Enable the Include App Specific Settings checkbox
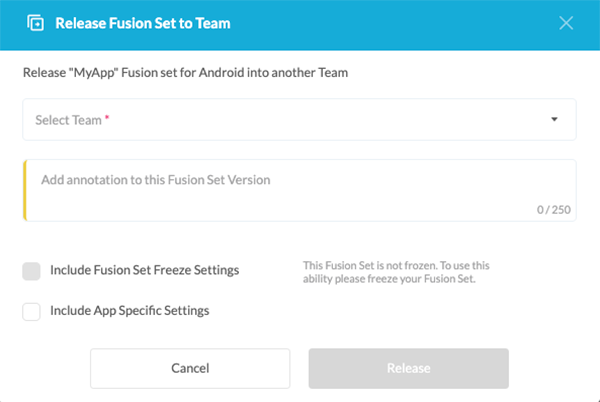This screenshot has width=600, height=402. 31,311
